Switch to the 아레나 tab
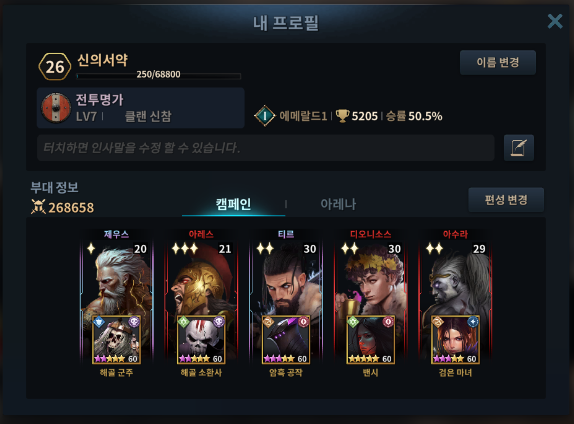Image resolution: width=574 pixels, height=424 pixels. (x=338, y=204)
